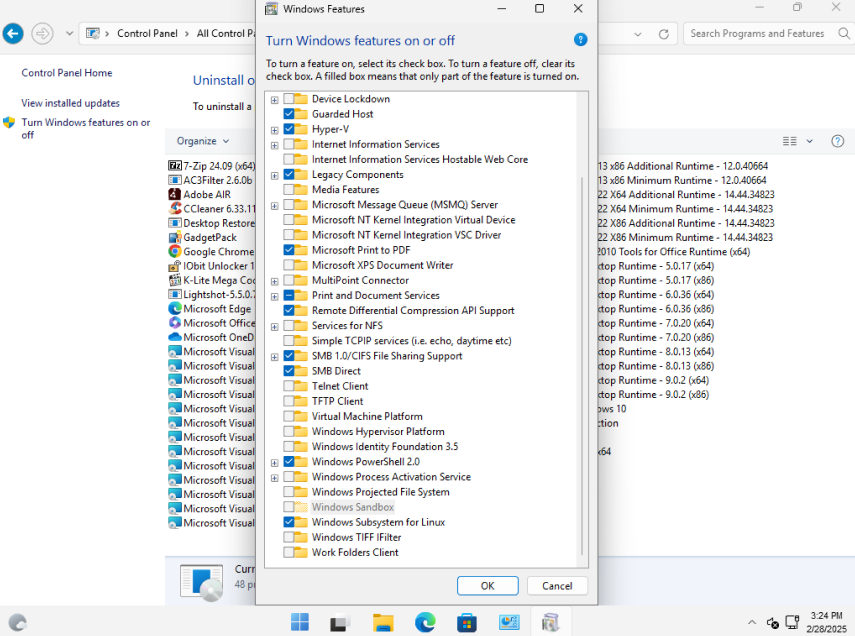Viewport: 855px width, 636px height.
Task: Check the Windows Hypervisor Platform box
Action: (x=289, y=431)
